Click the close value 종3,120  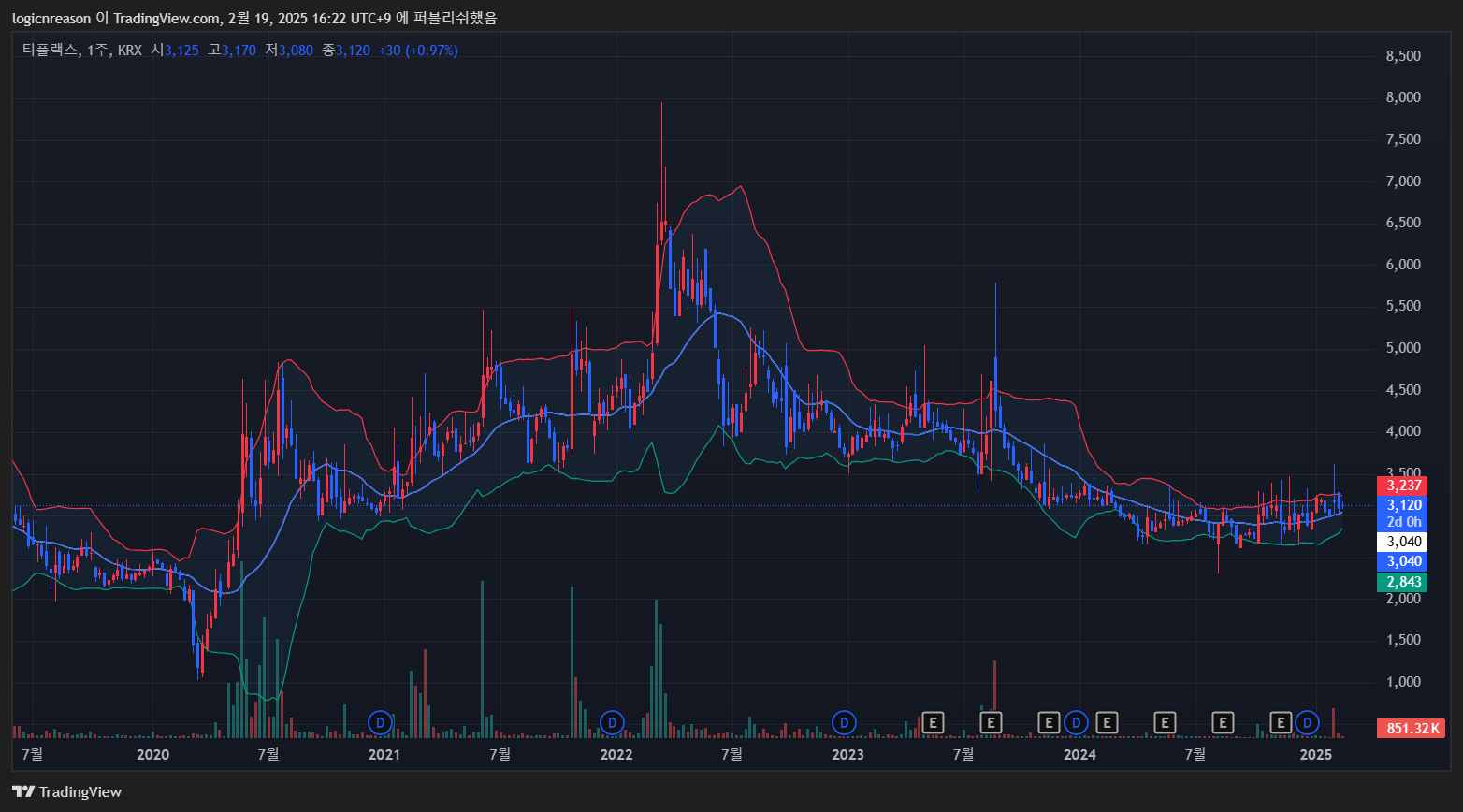click(x=346, y=51)
